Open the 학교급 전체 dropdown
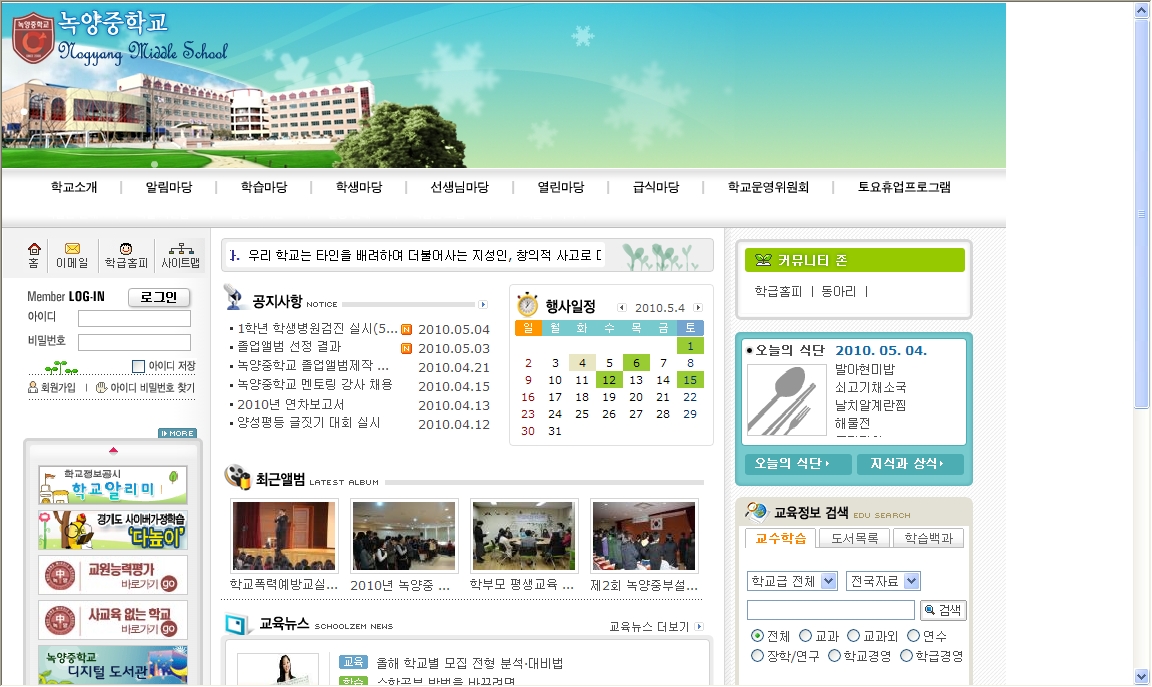 792,582
